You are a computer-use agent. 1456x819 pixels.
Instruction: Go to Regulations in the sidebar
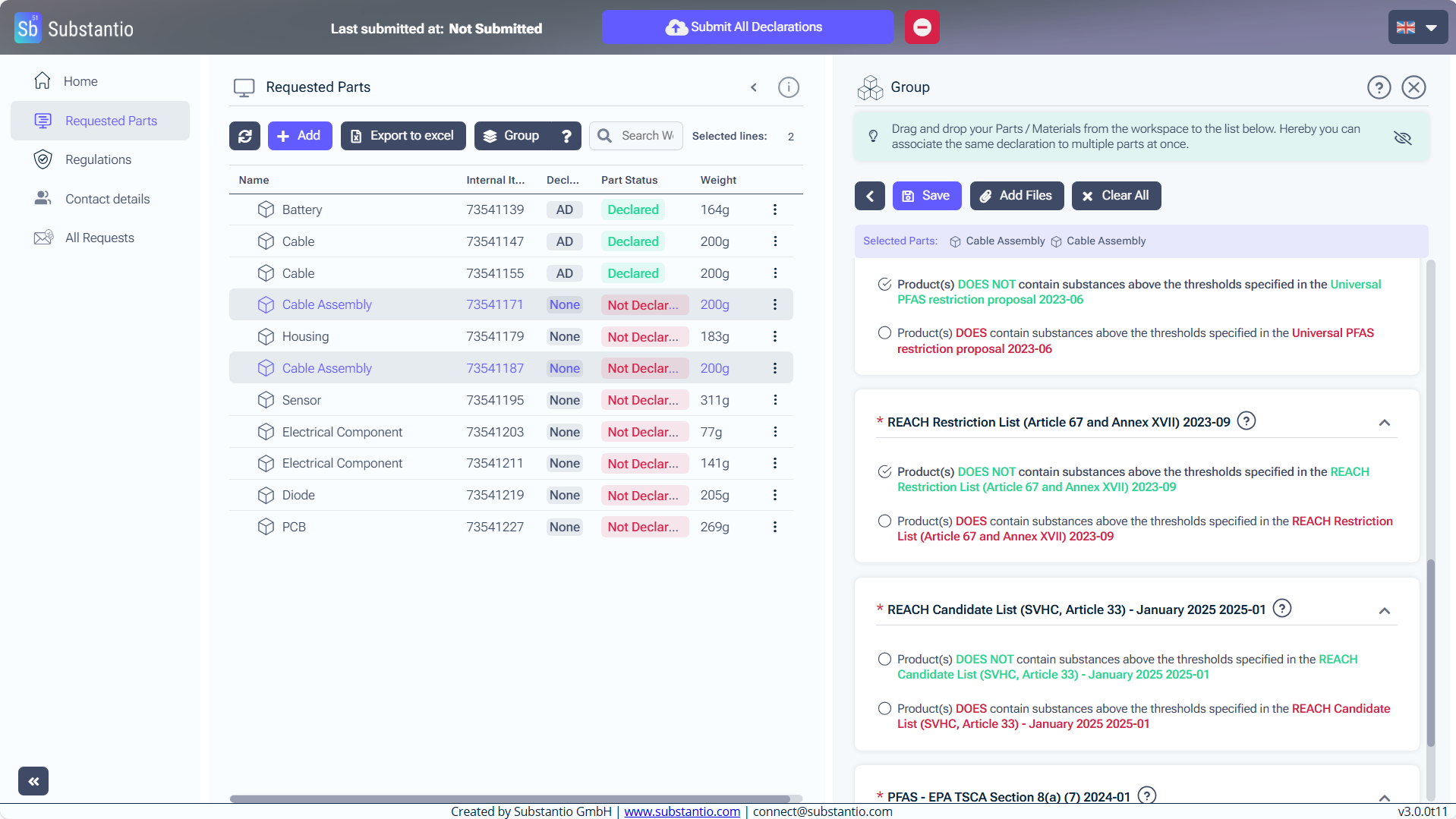click(98, 159)
